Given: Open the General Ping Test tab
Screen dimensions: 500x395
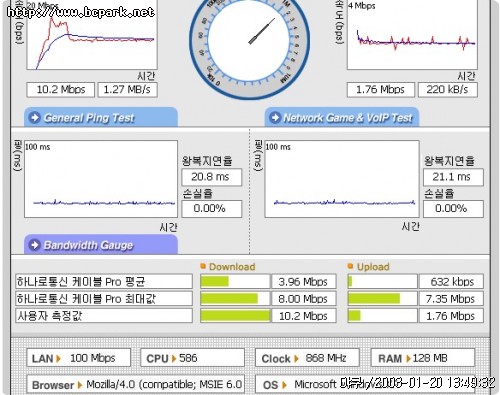Looking at the screenshot, I should [x=101, y=117].
